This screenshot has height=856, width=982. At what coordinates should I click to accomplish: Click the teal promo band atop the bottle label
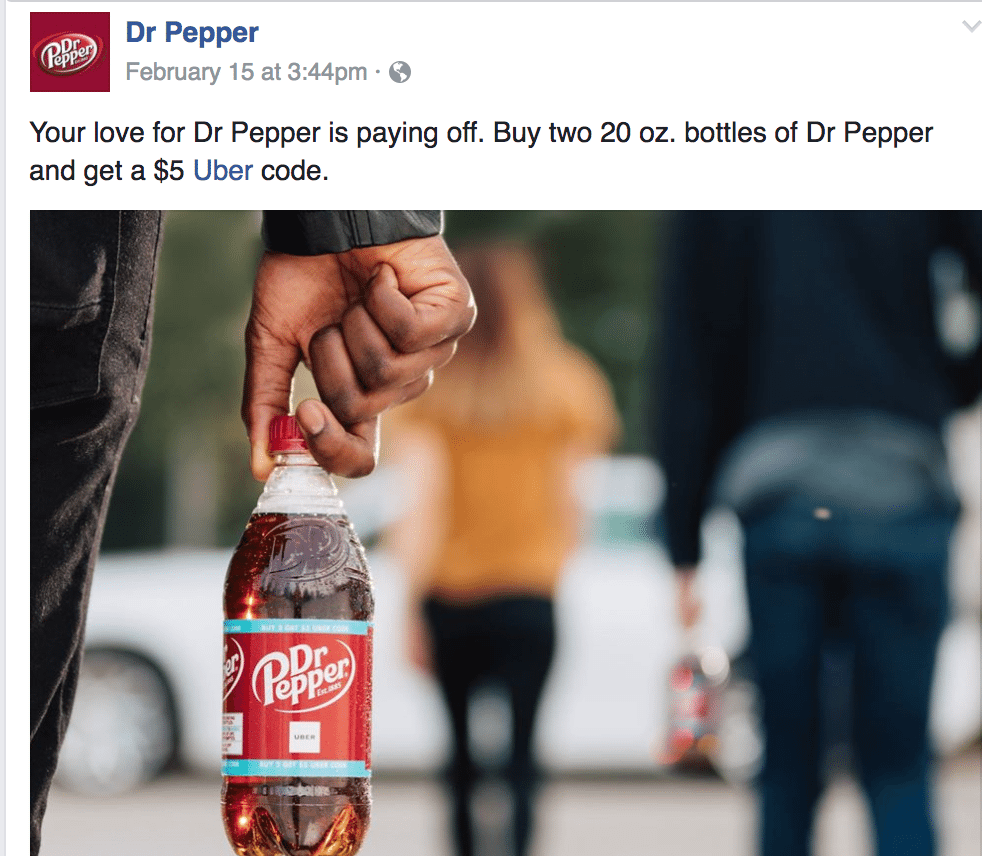(x=298, y=626)
